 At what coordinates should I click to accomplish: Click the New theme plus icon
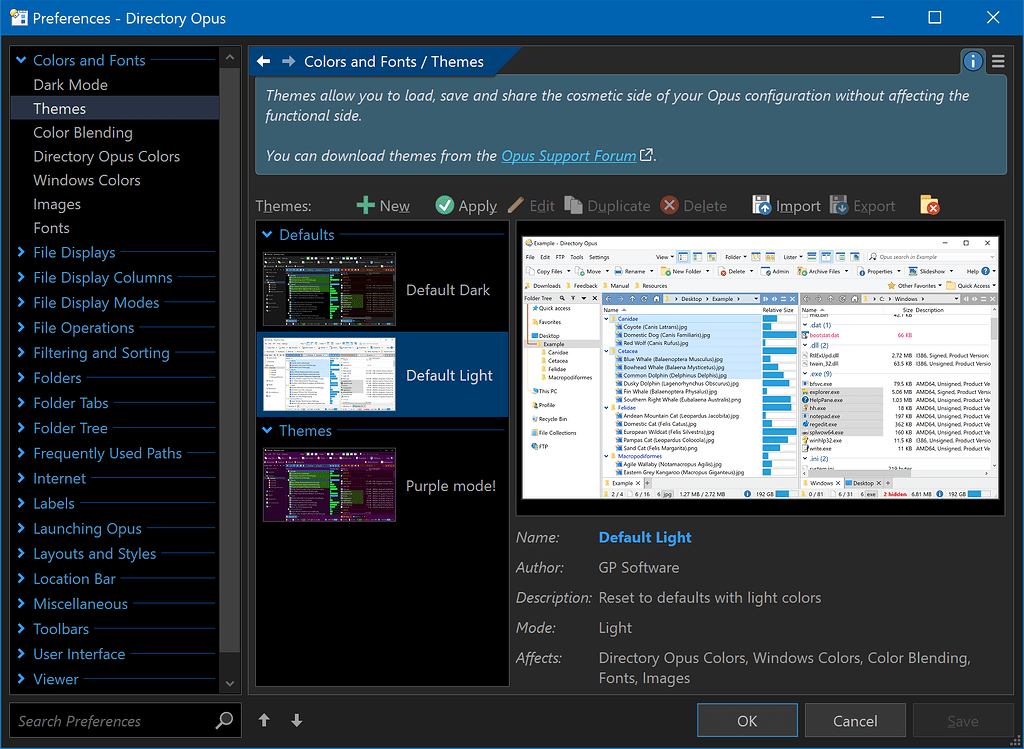point(366,206)
